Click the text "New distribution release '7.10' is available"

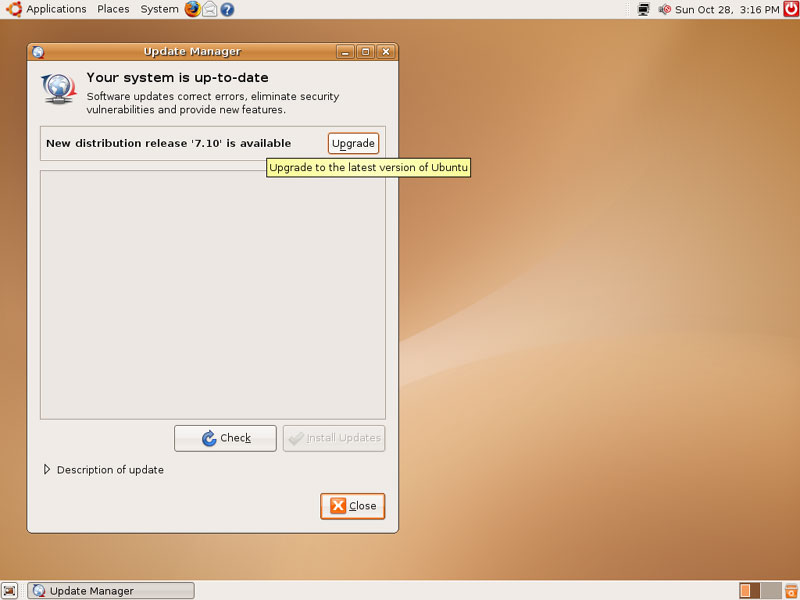(168, 143)
